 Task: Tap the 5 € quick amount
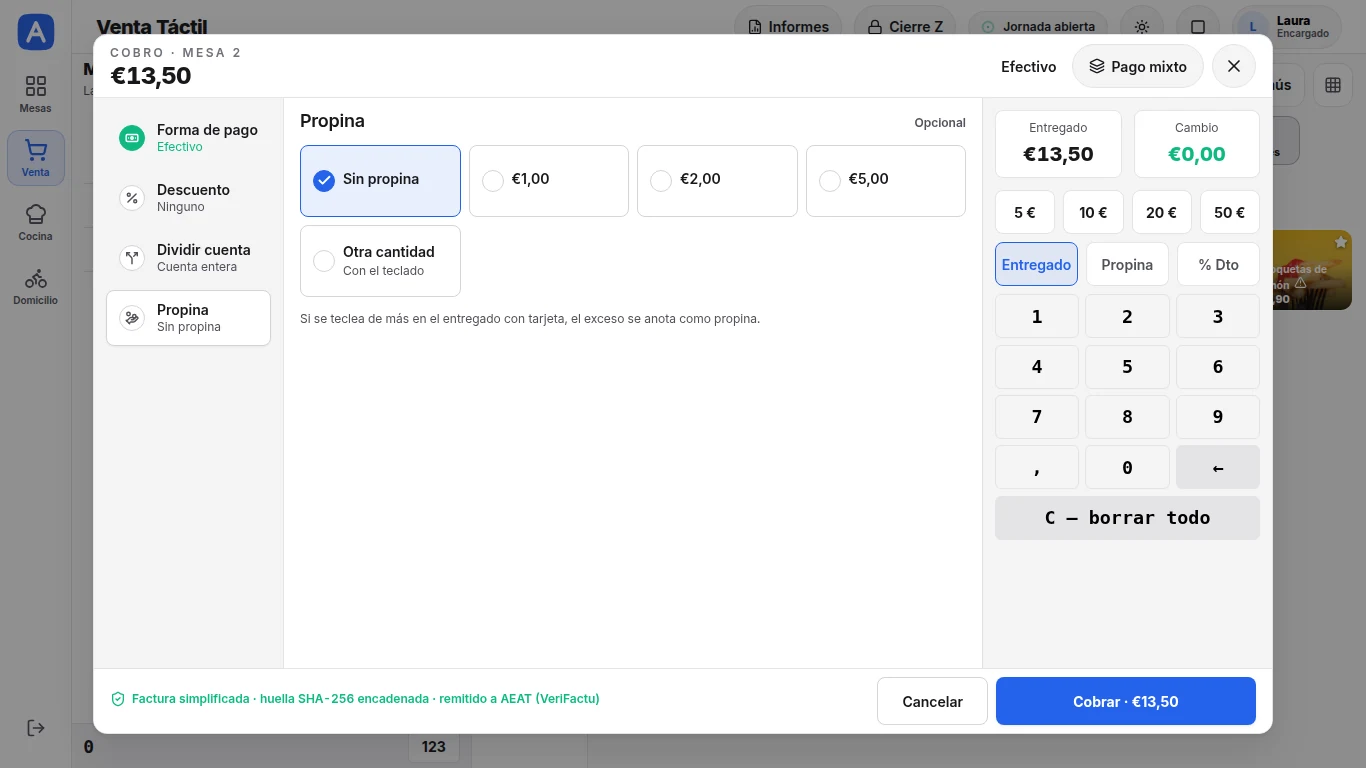click(x=1024, y=212)
